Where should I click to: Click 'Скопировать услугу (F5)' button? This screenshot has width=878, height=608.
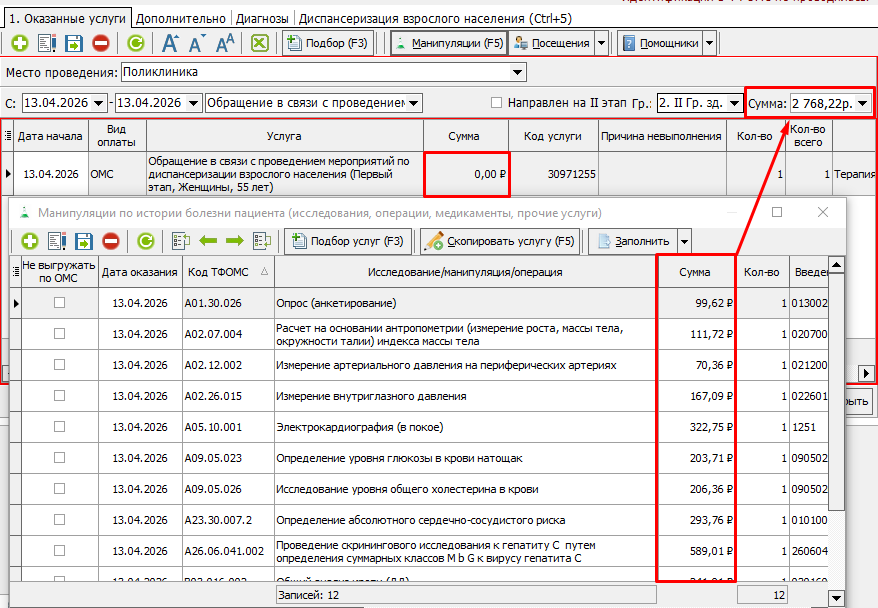point(500,241)
